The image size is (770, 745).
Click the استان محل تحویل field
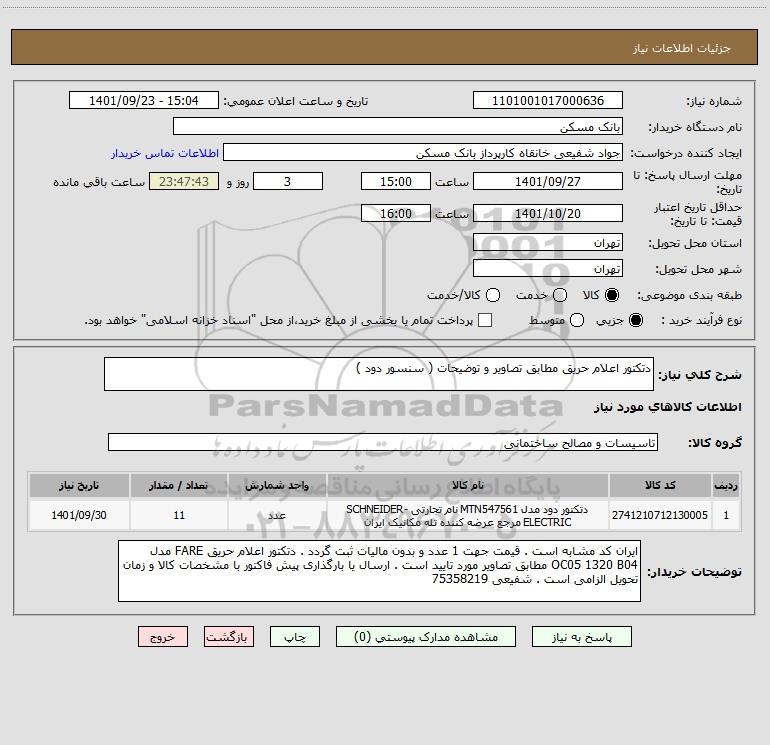click(x=548, y=243)
